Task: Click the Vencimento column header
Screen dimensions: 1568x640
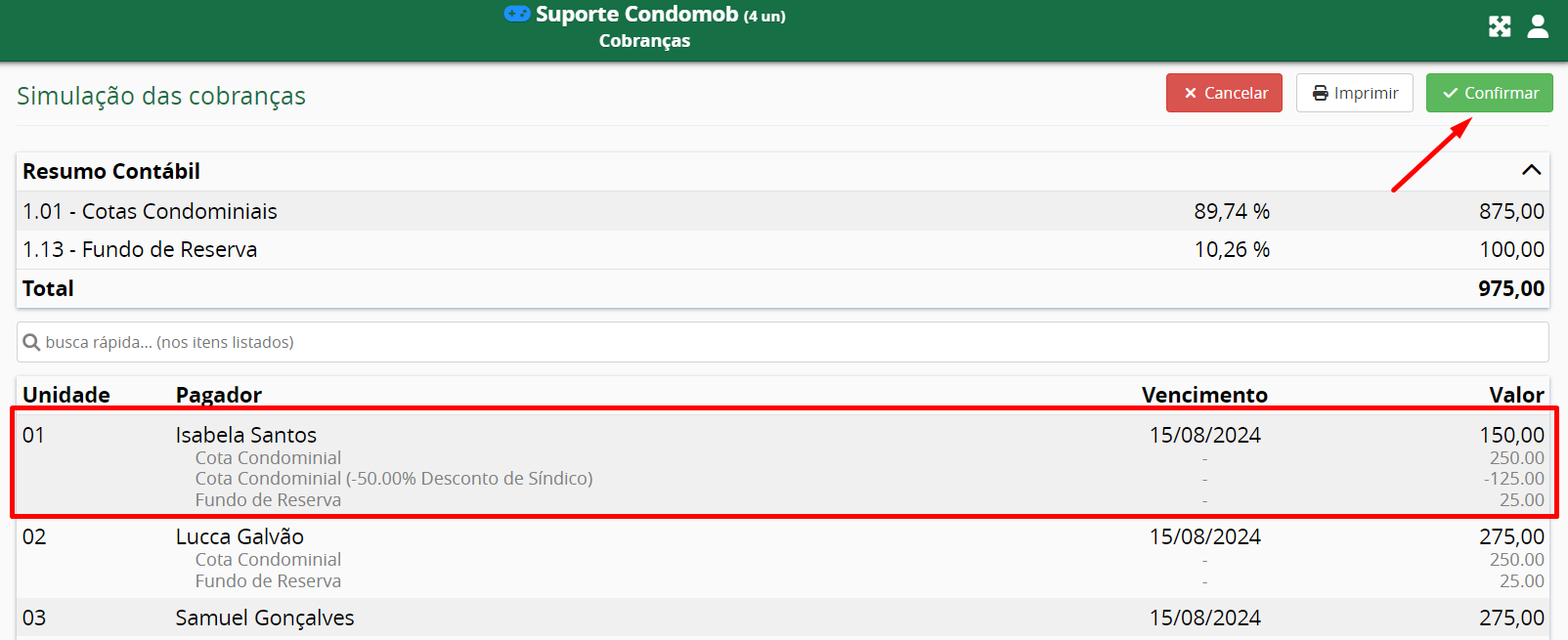Action: [x=1204, y=395]
